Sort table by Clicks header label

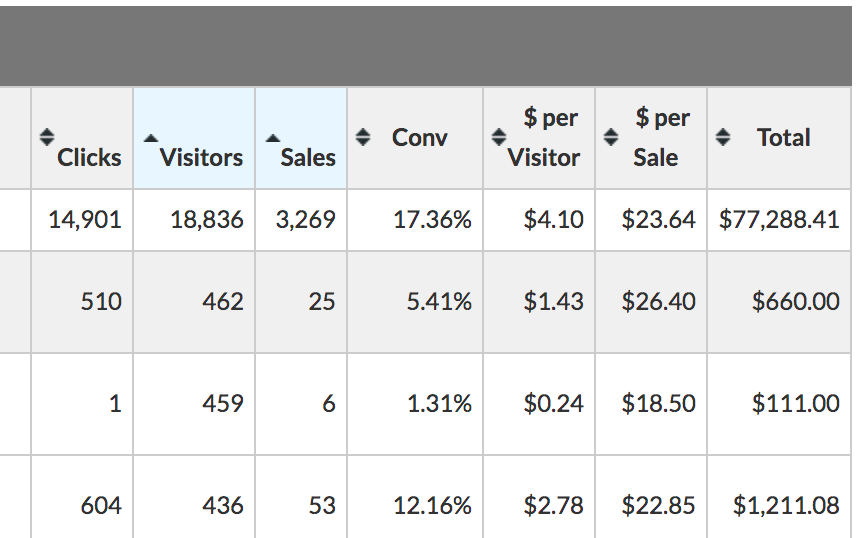(x=89, y=157)
